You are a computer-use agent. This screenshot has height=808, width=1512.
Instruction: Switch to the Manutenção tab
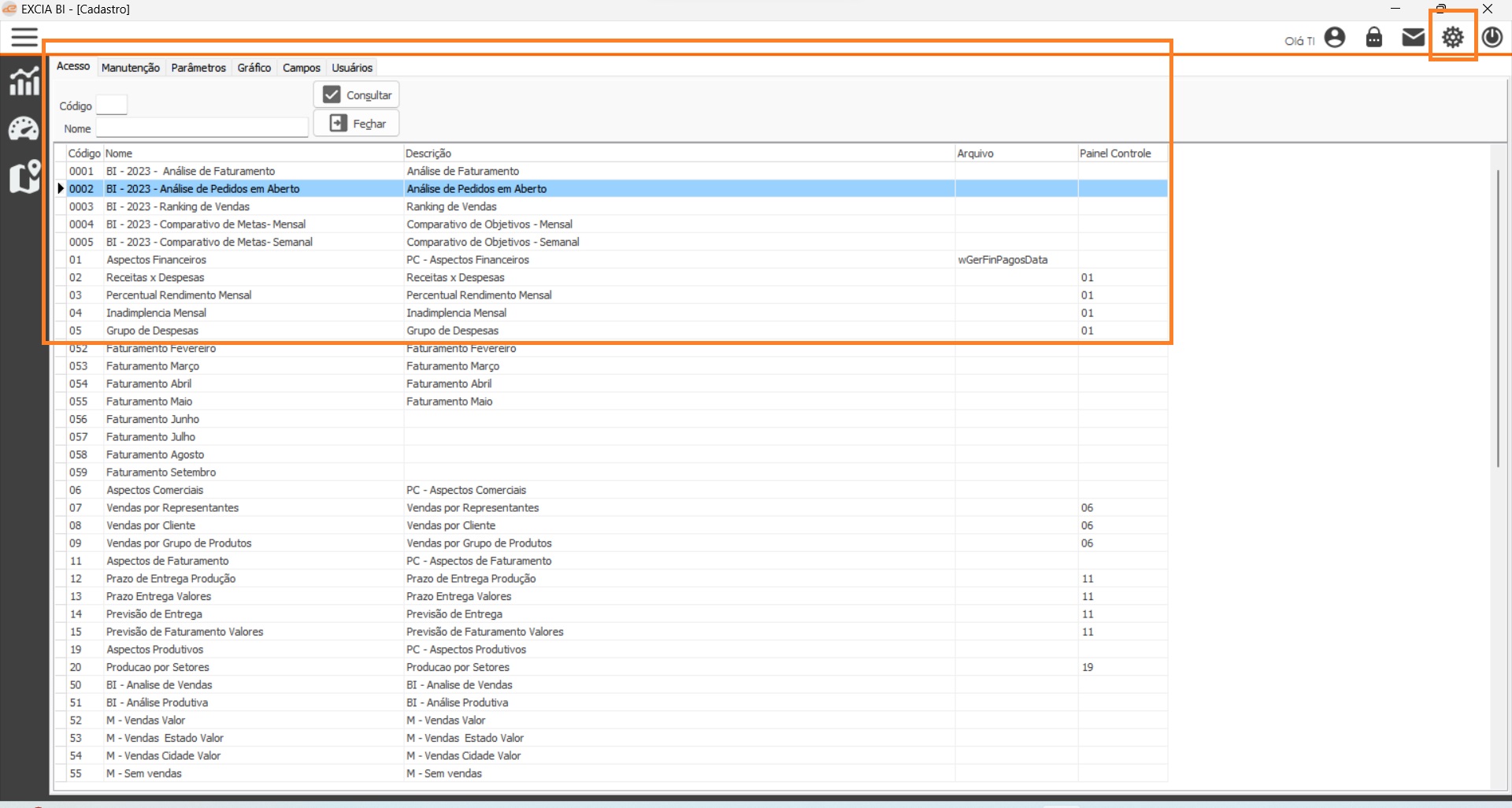[x=131, y=68]
